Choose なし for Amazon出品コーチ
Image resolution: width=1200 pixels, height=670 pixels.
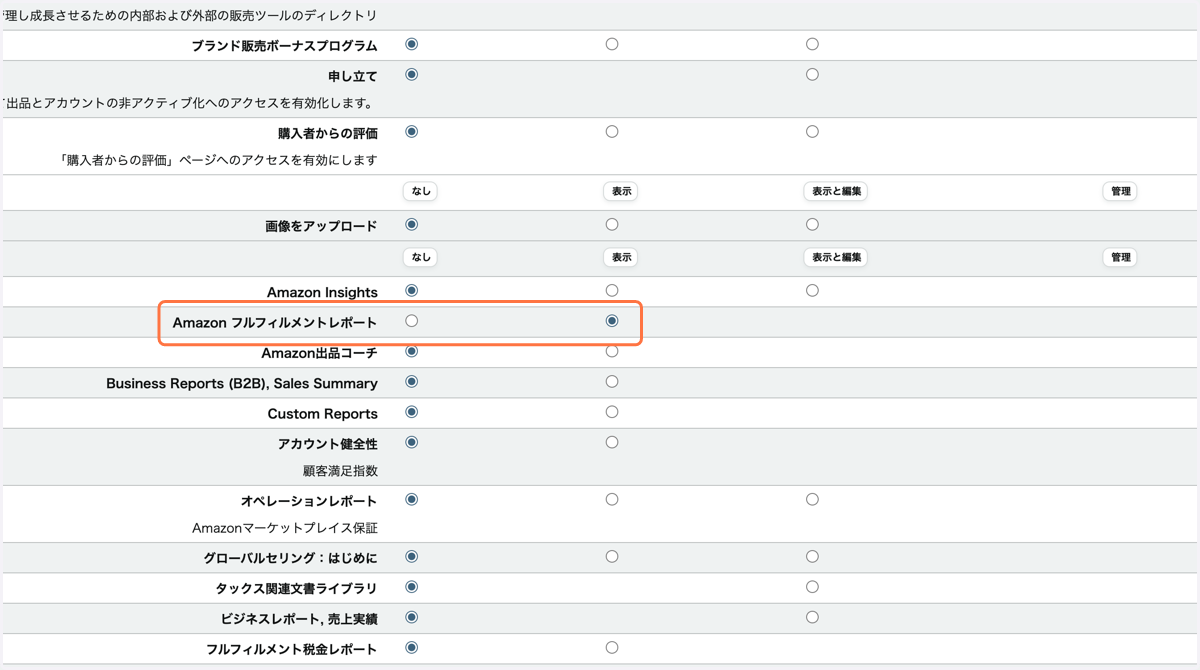pyautogui.click(x=411, y=351)
